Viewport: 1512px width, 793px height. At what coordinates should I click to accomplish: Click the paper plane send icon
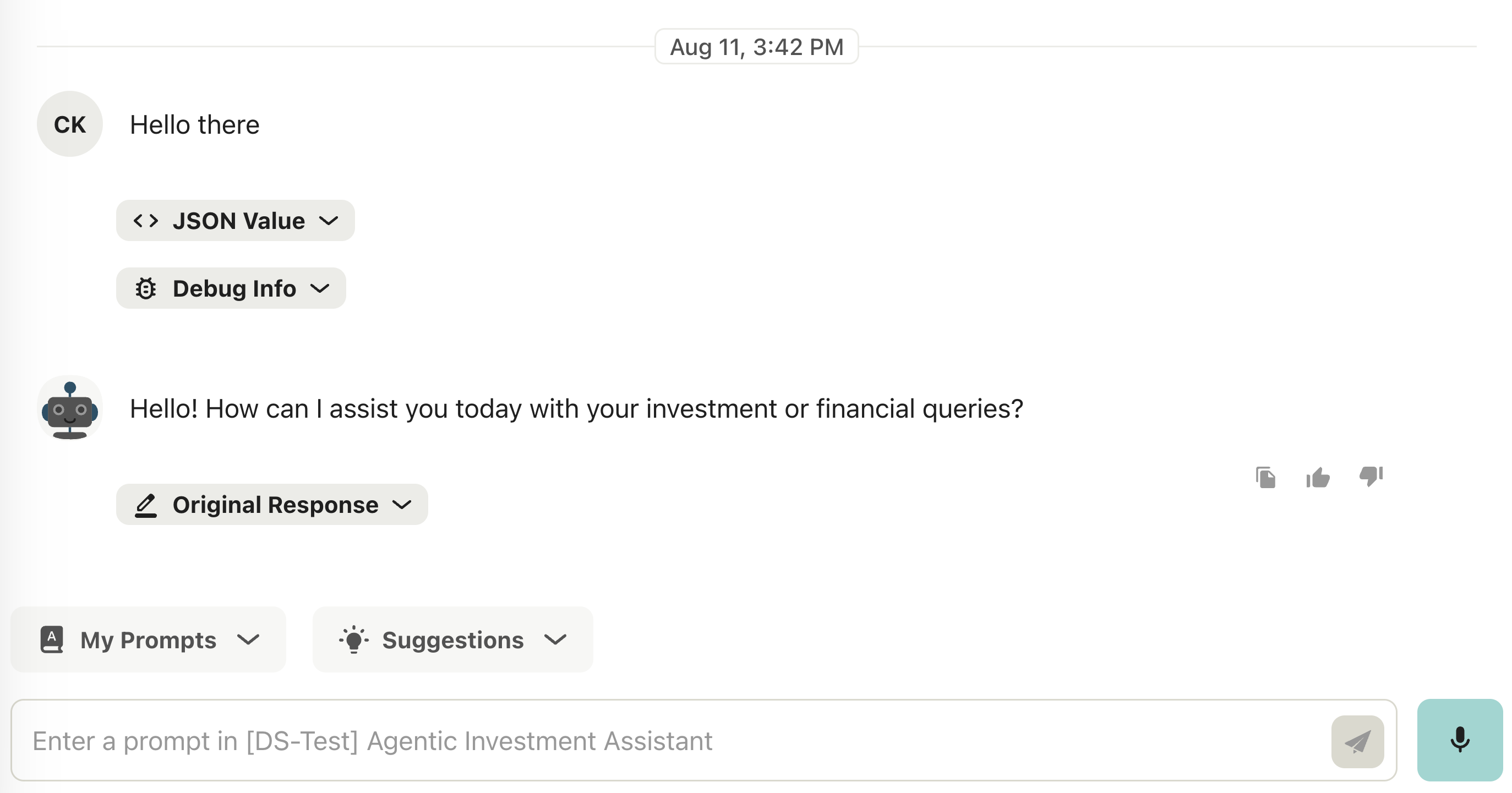tap(1357, 741)
